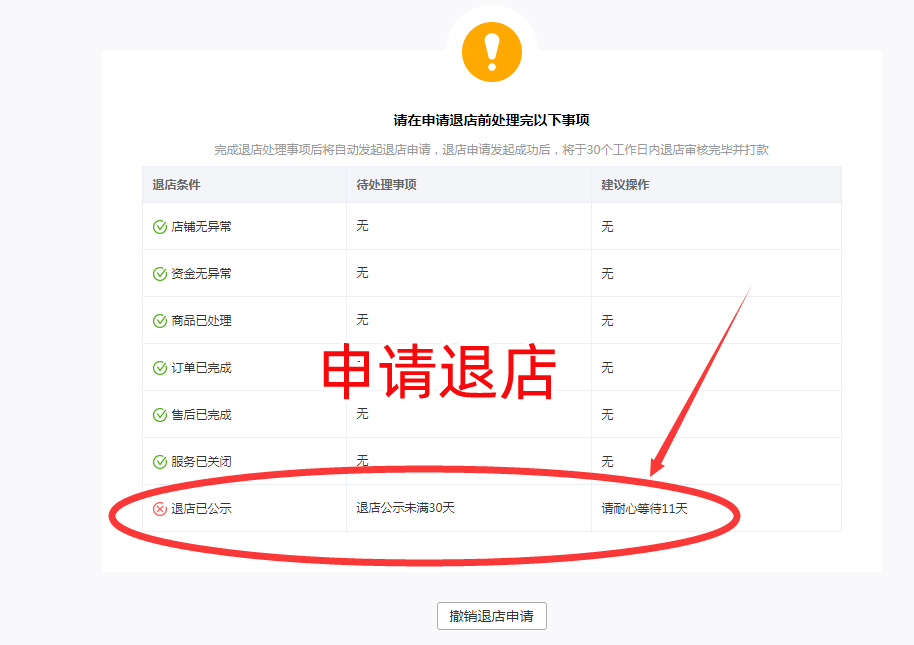Click the red error icon beside 退店已公示

[x=159, y=508]
